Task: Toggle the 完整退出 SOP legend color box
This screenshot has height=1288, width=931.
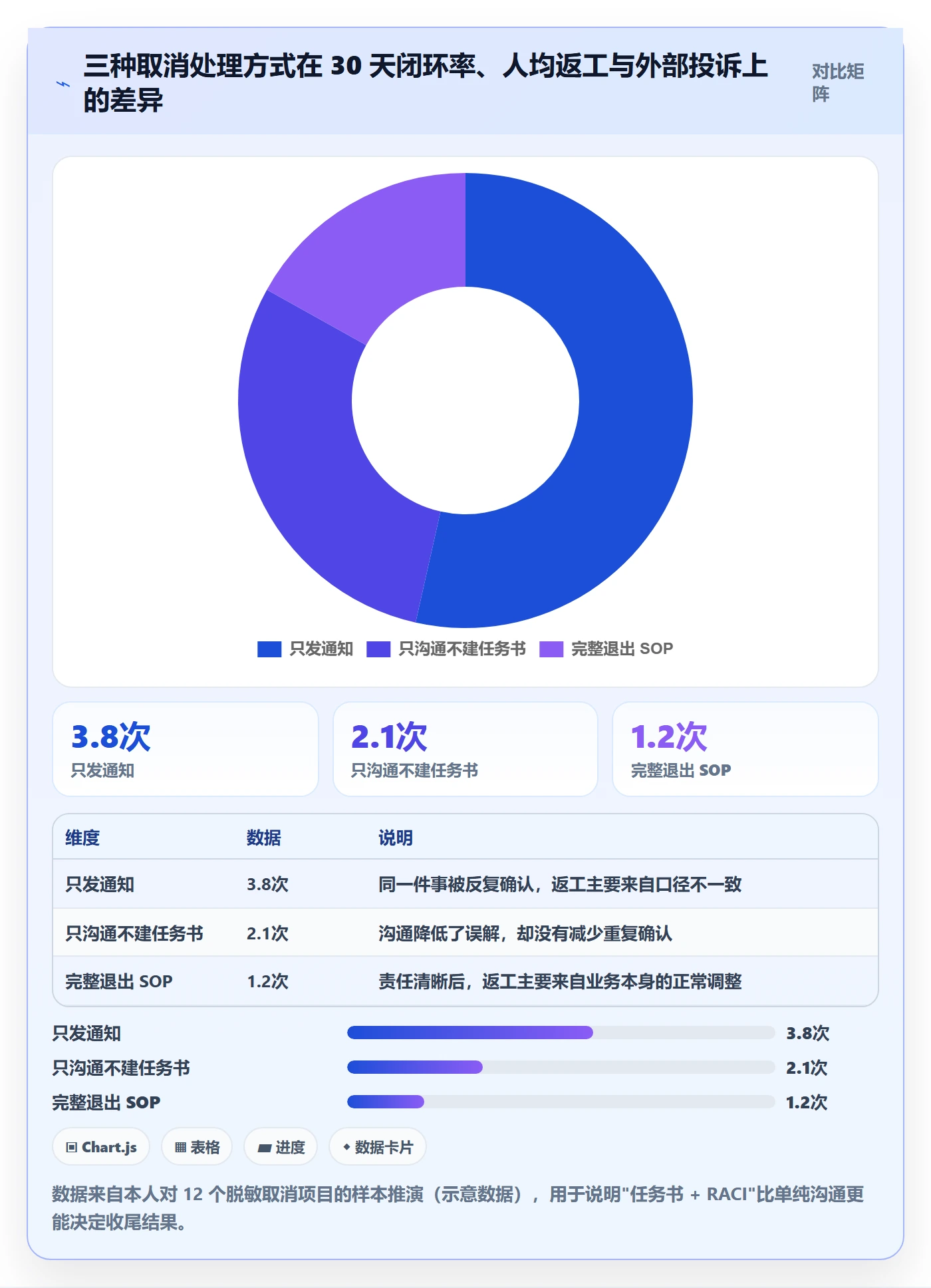Action: coord(551,649)
